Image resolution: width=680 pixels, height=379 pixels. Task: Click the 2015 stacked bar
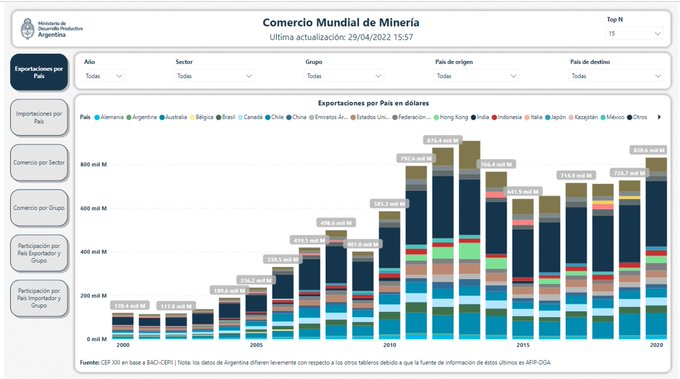click(x=523, y=269)
